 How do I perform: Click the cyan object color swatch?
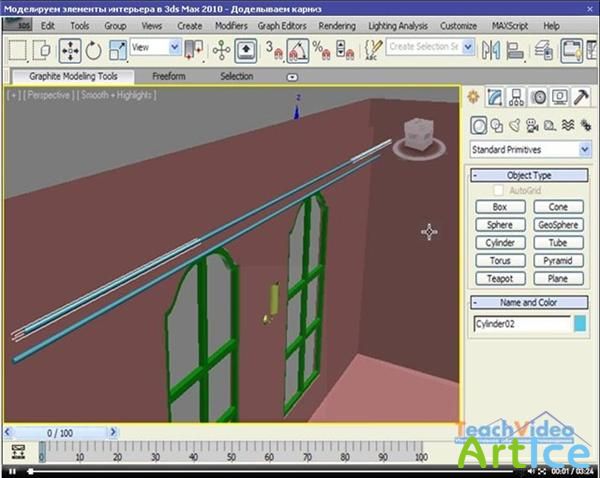click(581, 323)
